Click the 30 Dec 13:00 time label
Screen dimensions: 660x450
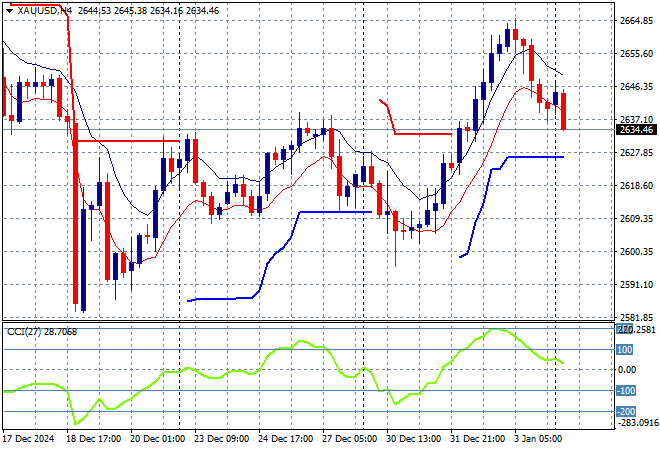click(x=413, y=439)
